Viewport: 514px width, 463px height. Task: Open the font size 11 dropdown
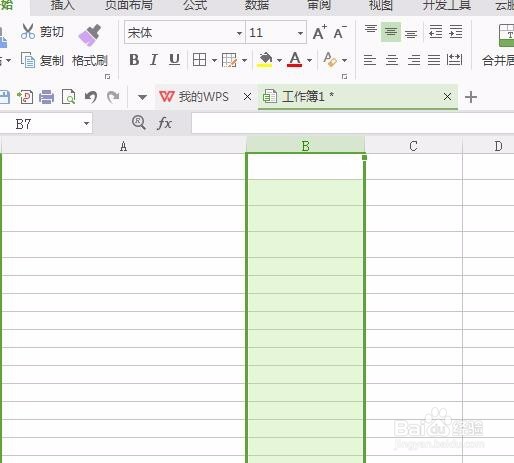pyautogui.click(x=300, y=33)
